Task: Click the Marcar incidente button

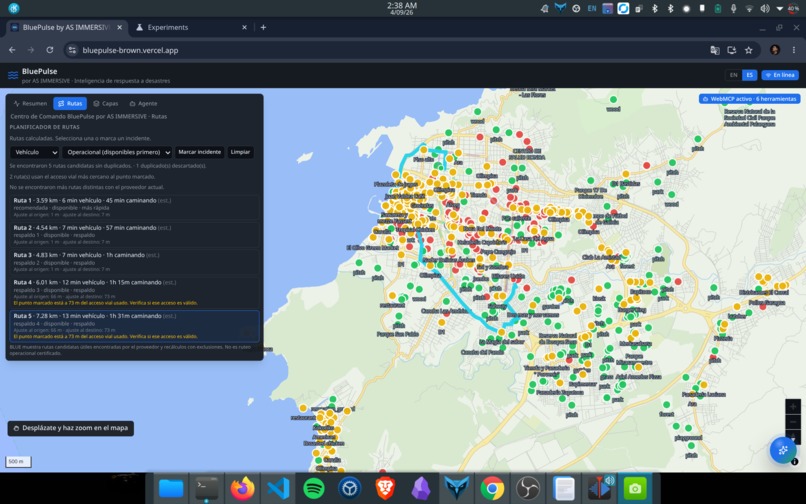Action: pyautogui.click(x=199, y=152)
